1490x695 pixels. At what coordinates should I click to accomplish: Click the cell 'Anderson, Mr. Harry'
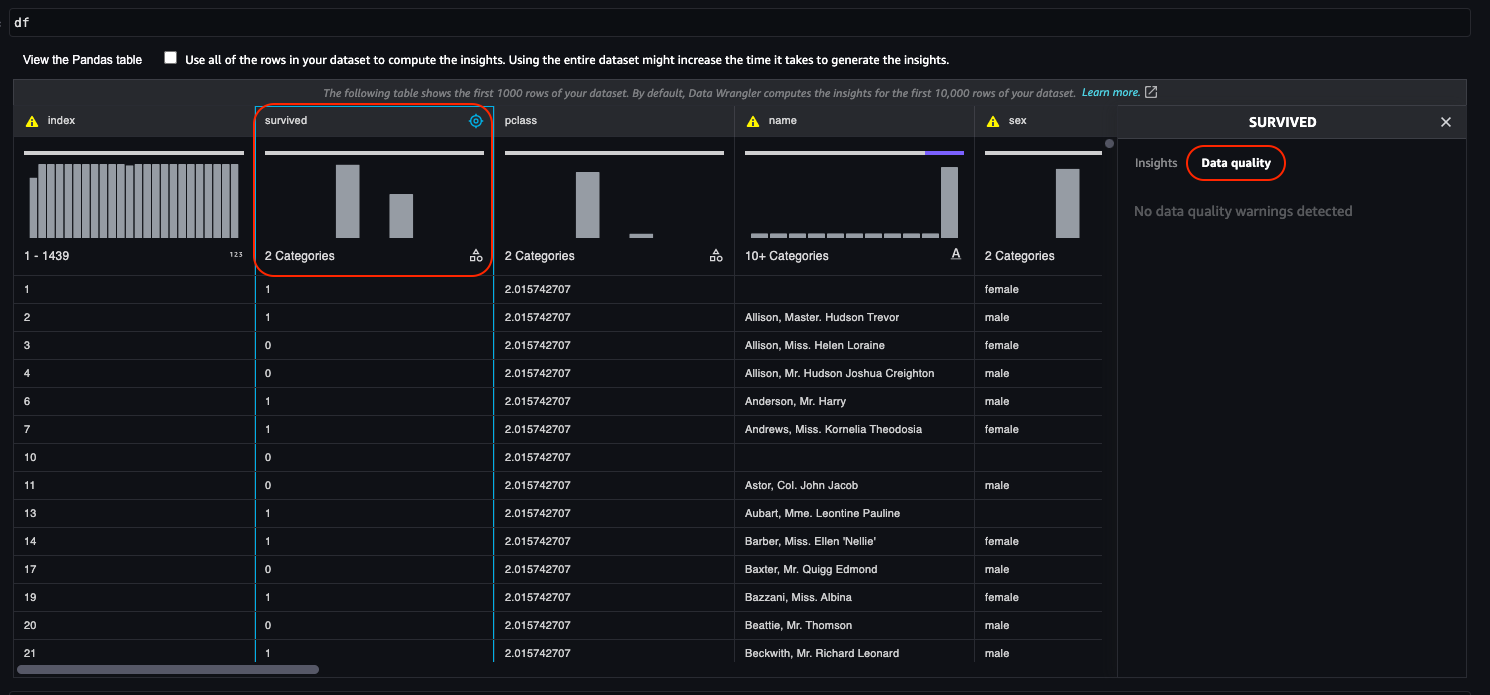pos(795,401)
